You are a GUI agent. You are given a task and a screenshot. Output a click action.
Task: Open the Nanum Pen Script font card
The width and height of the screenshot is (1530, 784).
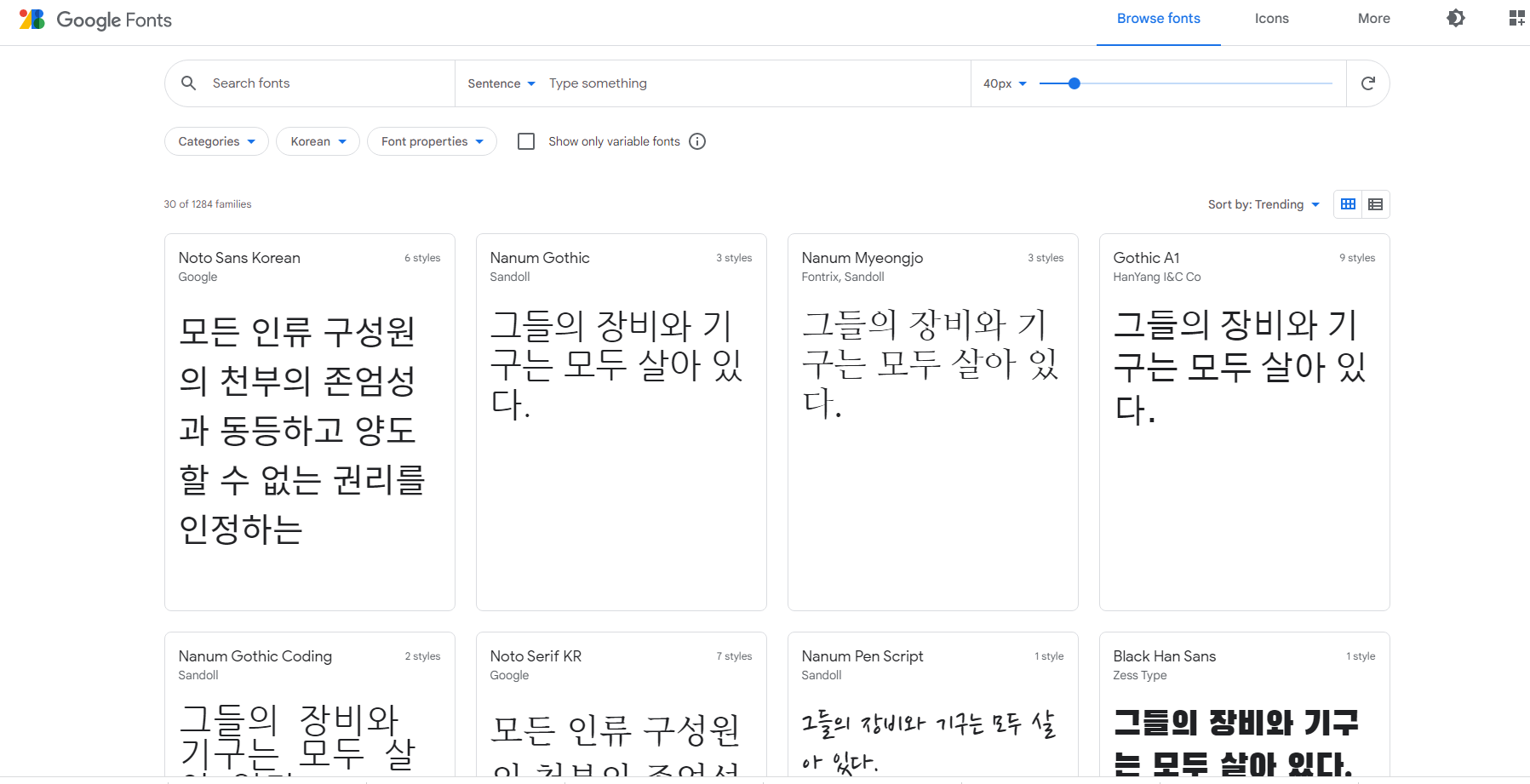[x=932, y=704]
